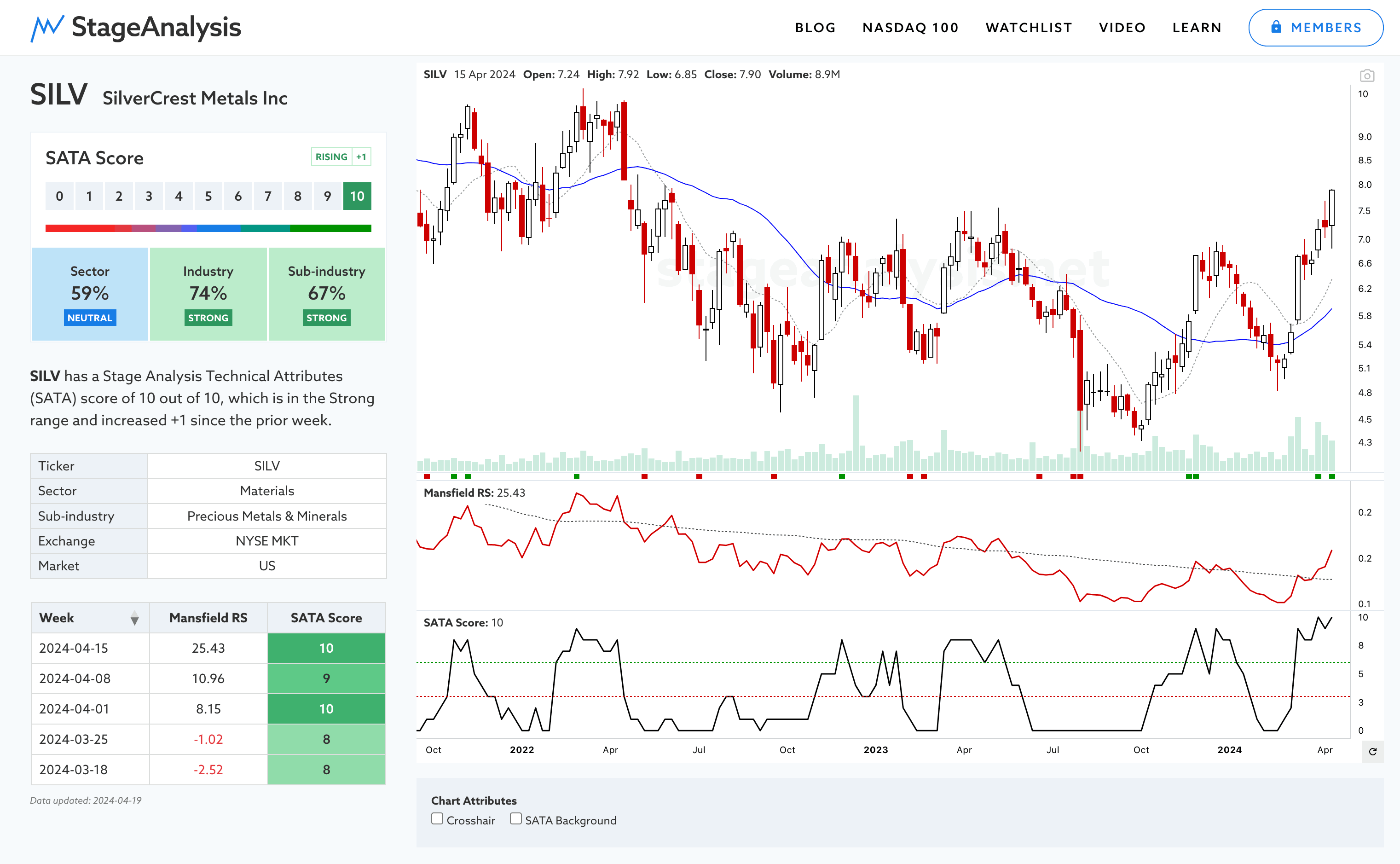Click the SILV ticker table value
1400x864 pixels.
[x=267, y=466]
